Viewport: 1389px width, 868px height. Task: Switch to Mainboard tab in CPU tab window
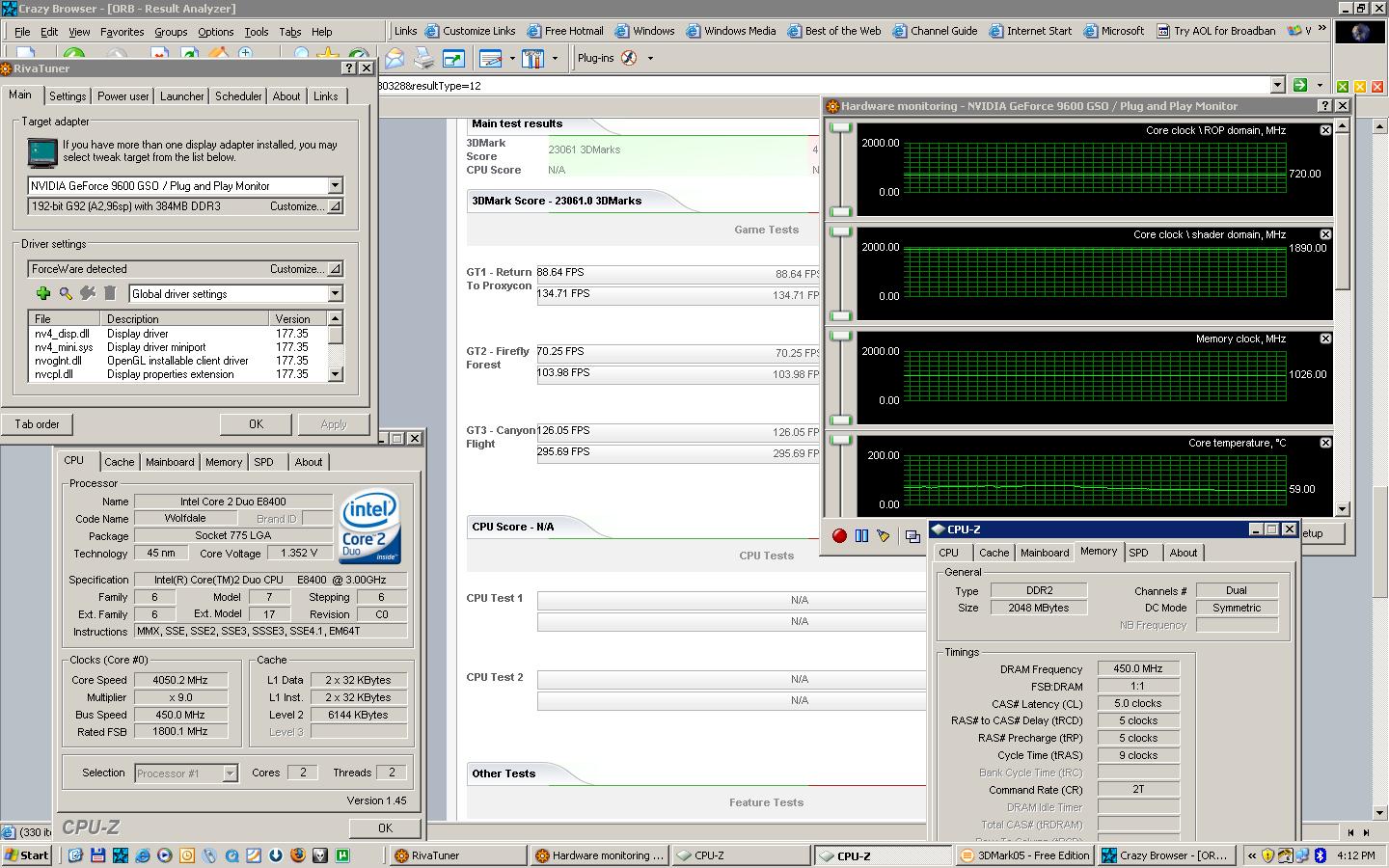170,462
